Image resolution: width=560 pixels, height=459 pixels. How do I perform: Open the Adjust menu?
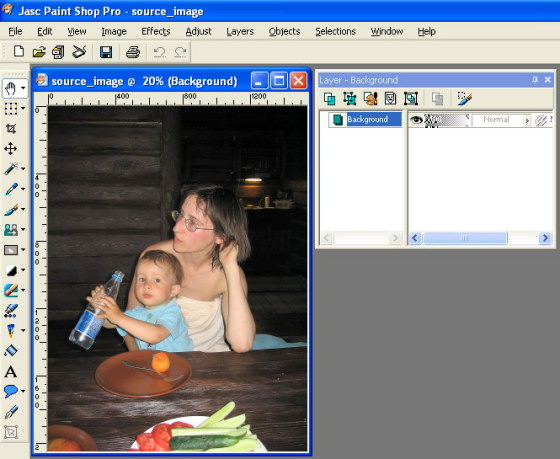[x=199, y=31]
